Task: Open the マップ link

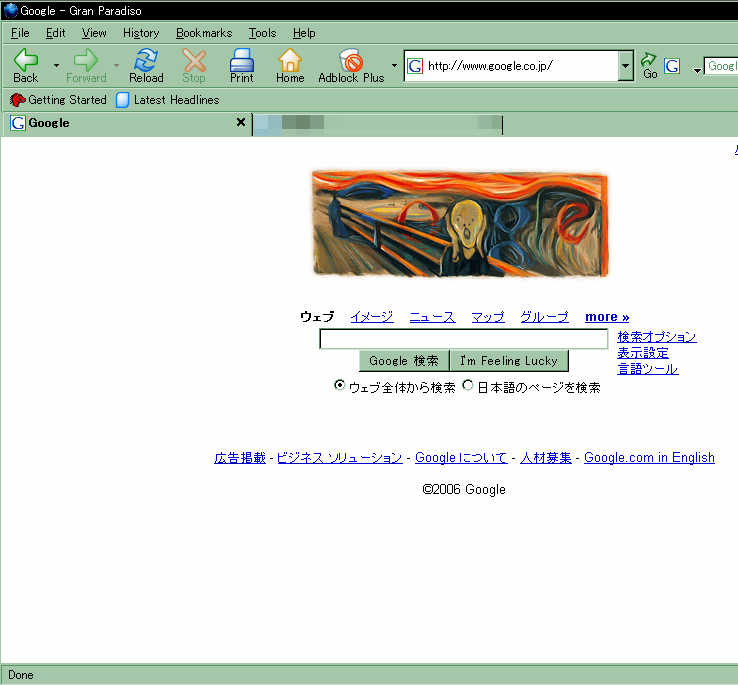Action: point(488,317)
